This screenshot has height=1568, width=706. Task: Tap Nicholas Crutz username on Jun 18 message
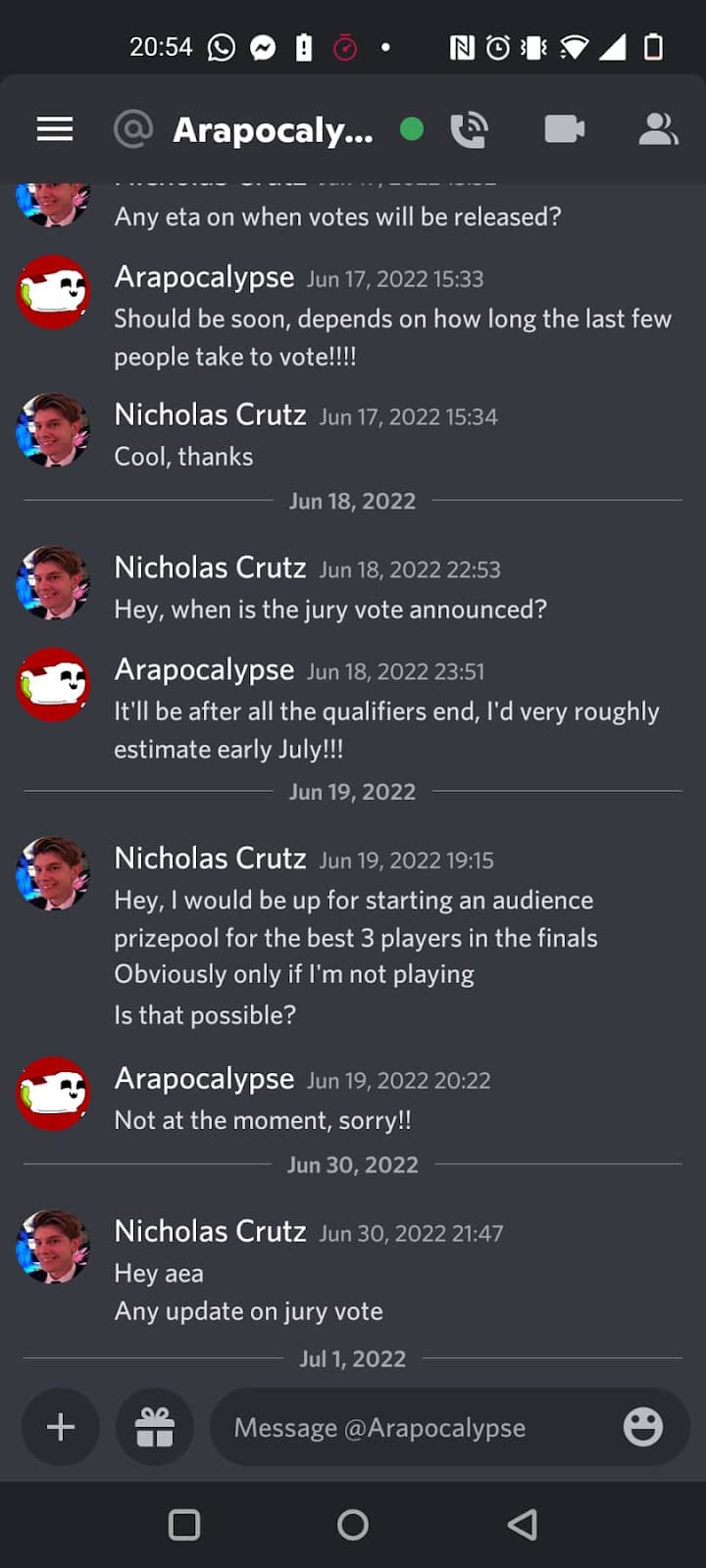210,567
